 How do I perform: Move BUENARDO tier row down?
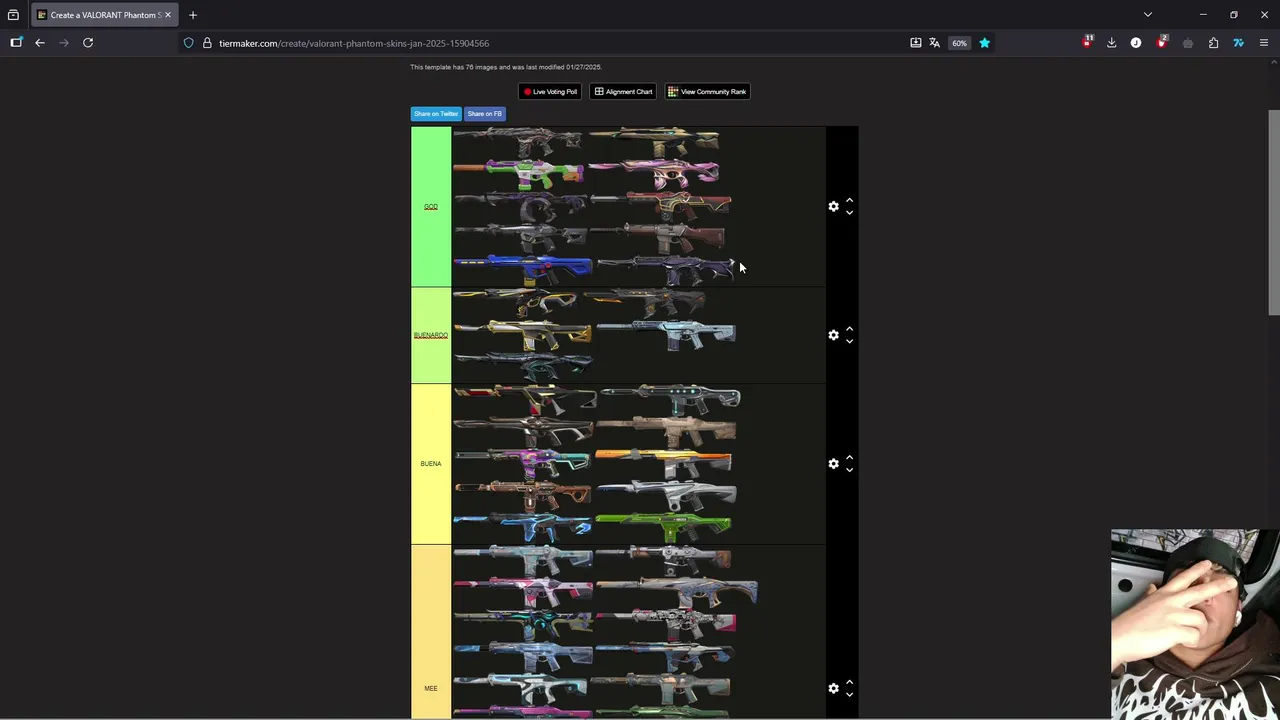pyautogui.click(x=849, y=341)
